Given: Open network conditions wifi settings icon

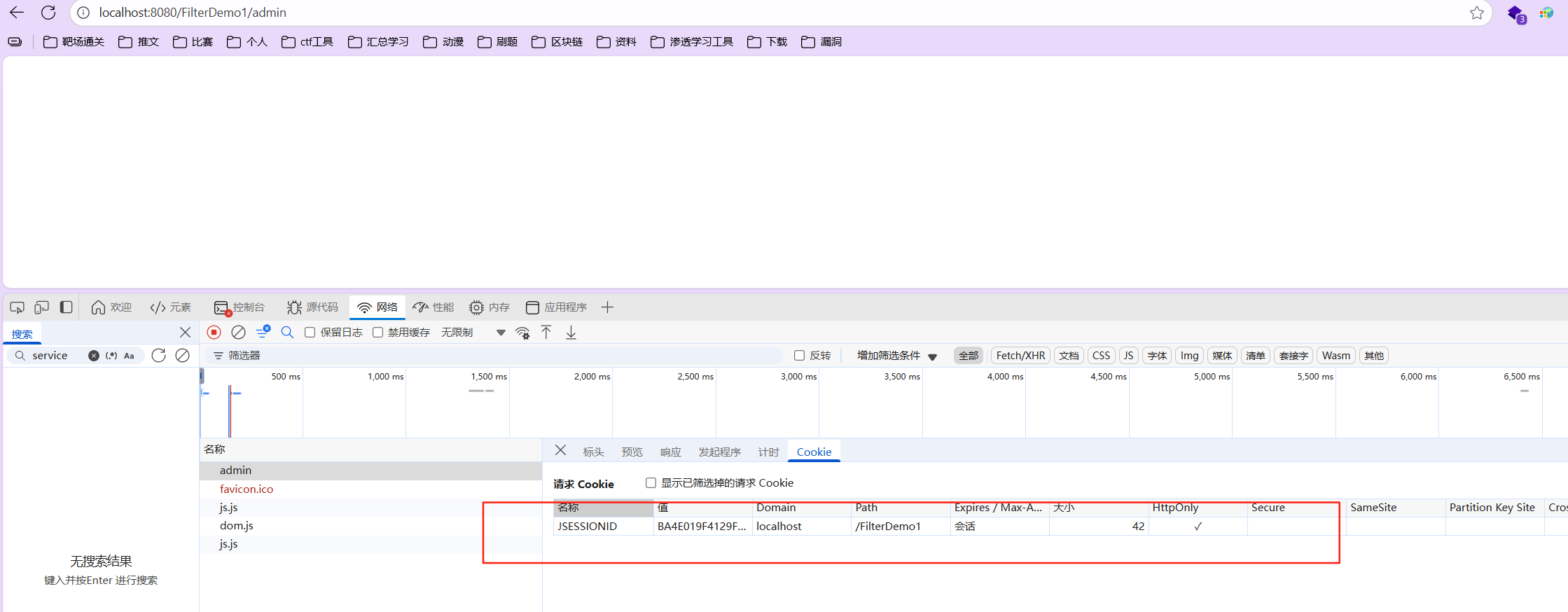Looking at the screenshot, I should (522, 333).
